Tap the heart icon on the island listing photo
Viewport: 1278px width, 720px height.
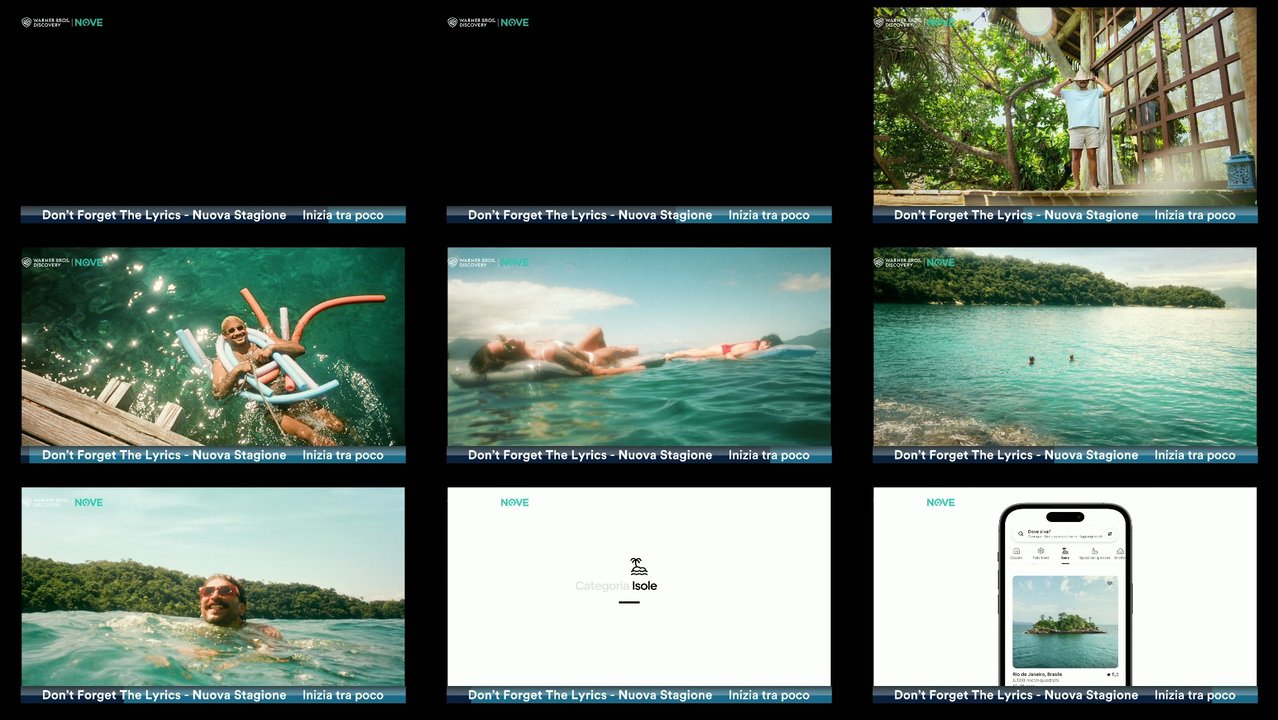pyautogui.click(x=1108, y=583)
